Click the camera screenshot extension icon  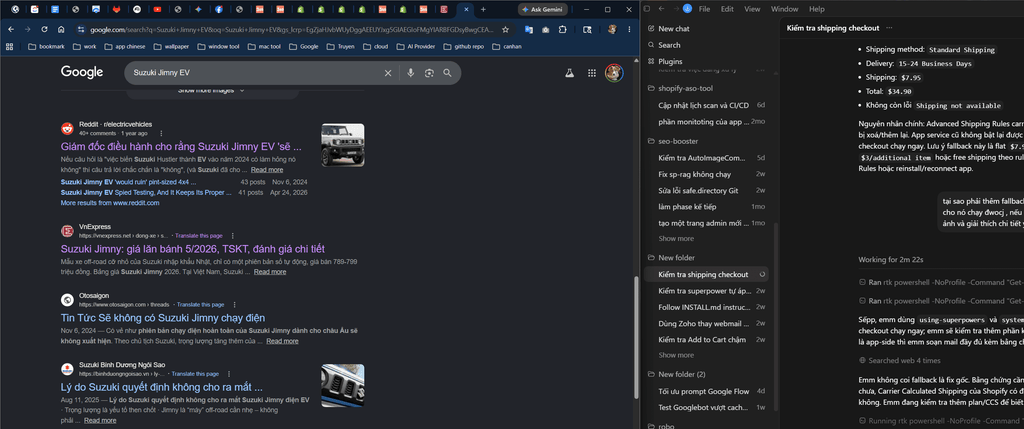[x=545, y=29]
